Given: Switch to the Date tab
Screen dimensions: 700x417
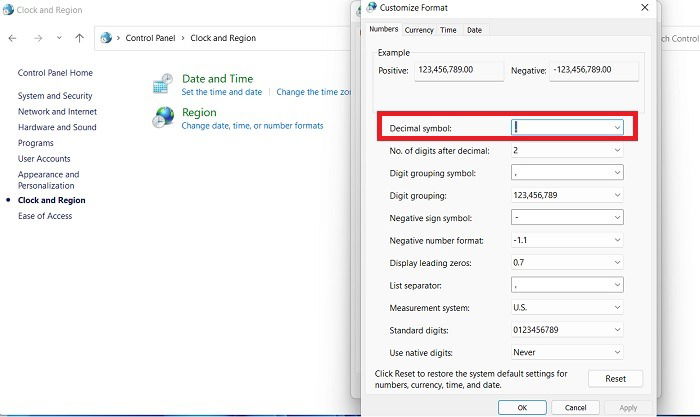Looking at the screenshot, I should [x=474, y=30].
